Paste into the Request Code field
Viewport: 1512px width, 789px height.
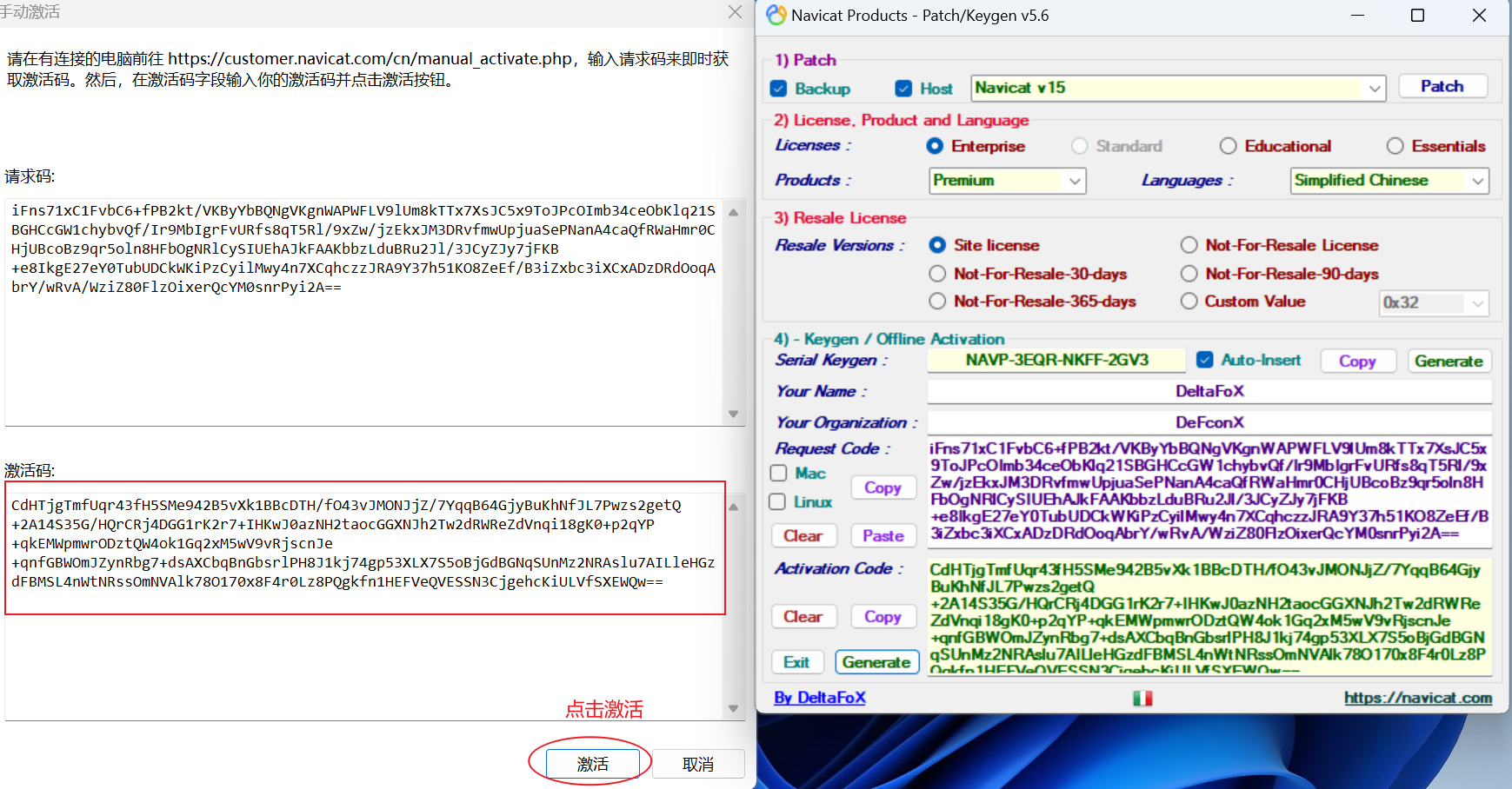(x=883, y=535)
